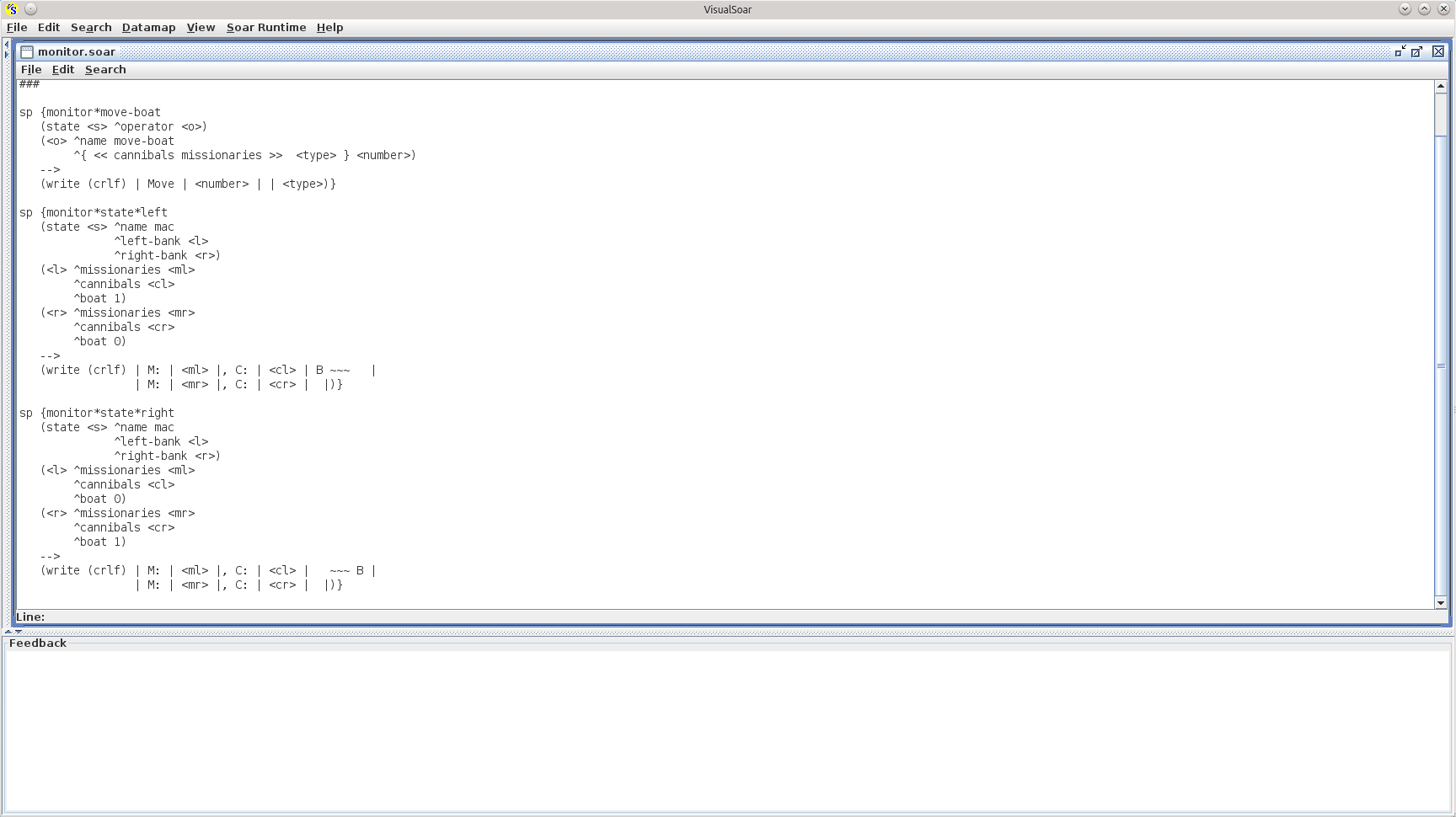Open the Help menu
Image resolution: width=1456 pixels, height=817 pixels.
pyautogui.click(x=329, y=28)
